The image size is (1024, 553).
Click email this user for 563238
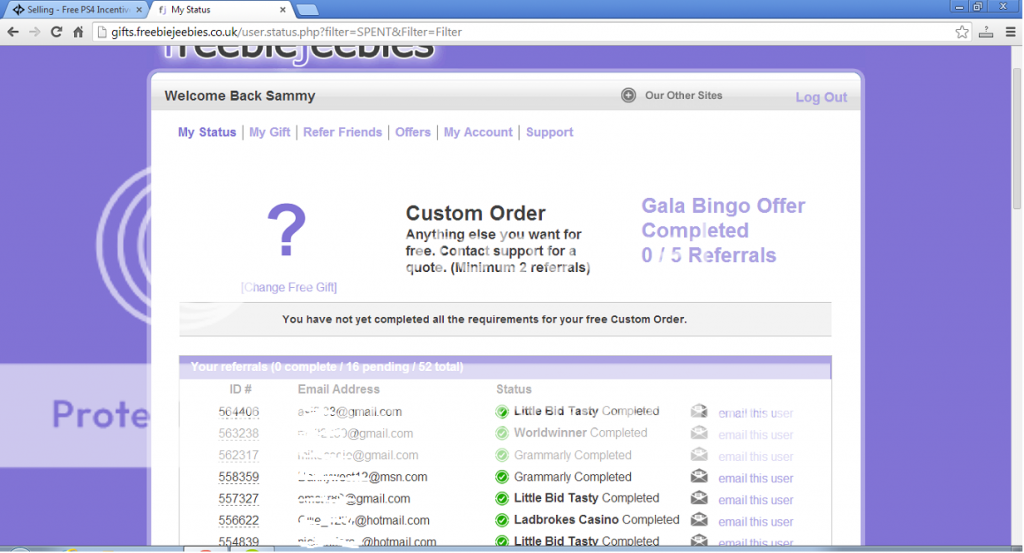pyautogui.click(x=756, y=435)
